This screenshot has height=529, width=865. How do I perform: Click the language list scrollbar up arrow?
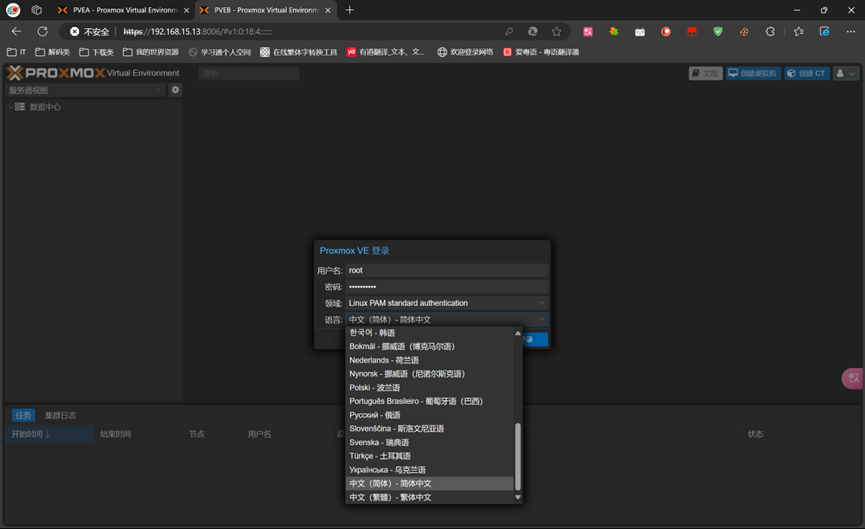pos(517,333)
